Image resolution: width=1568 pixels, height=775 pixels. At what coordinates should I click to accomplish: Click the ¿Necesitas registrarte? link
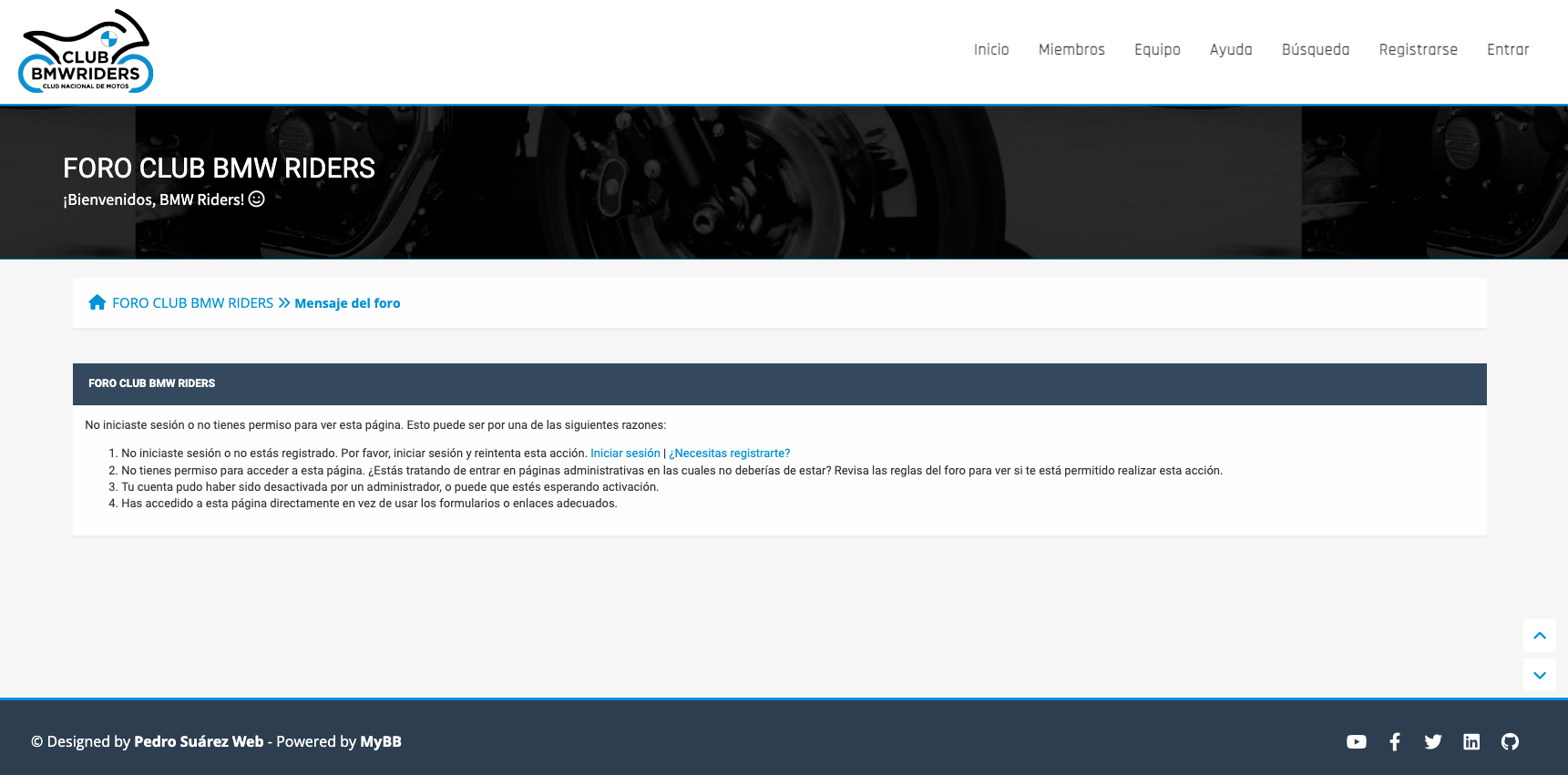click(x=730, y=454)
